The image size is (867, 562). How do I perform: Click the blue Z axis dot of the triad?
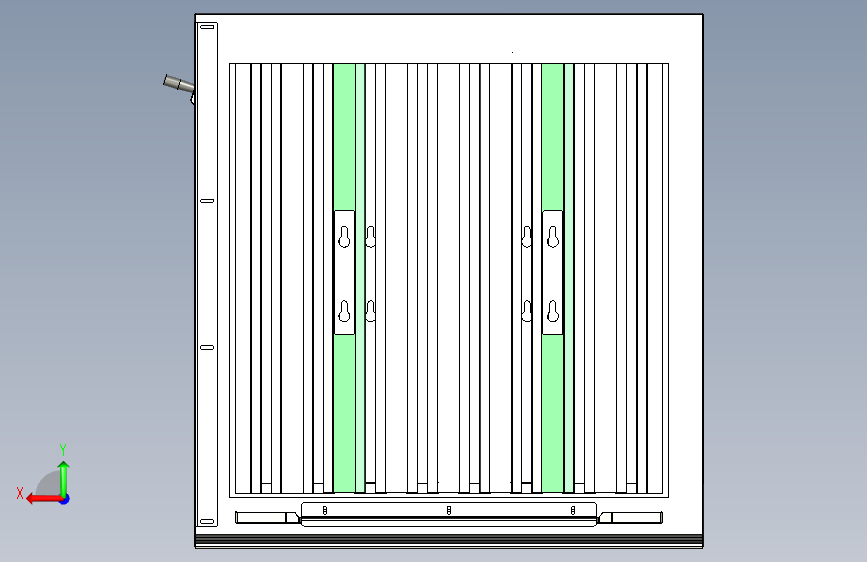point(65,499)
